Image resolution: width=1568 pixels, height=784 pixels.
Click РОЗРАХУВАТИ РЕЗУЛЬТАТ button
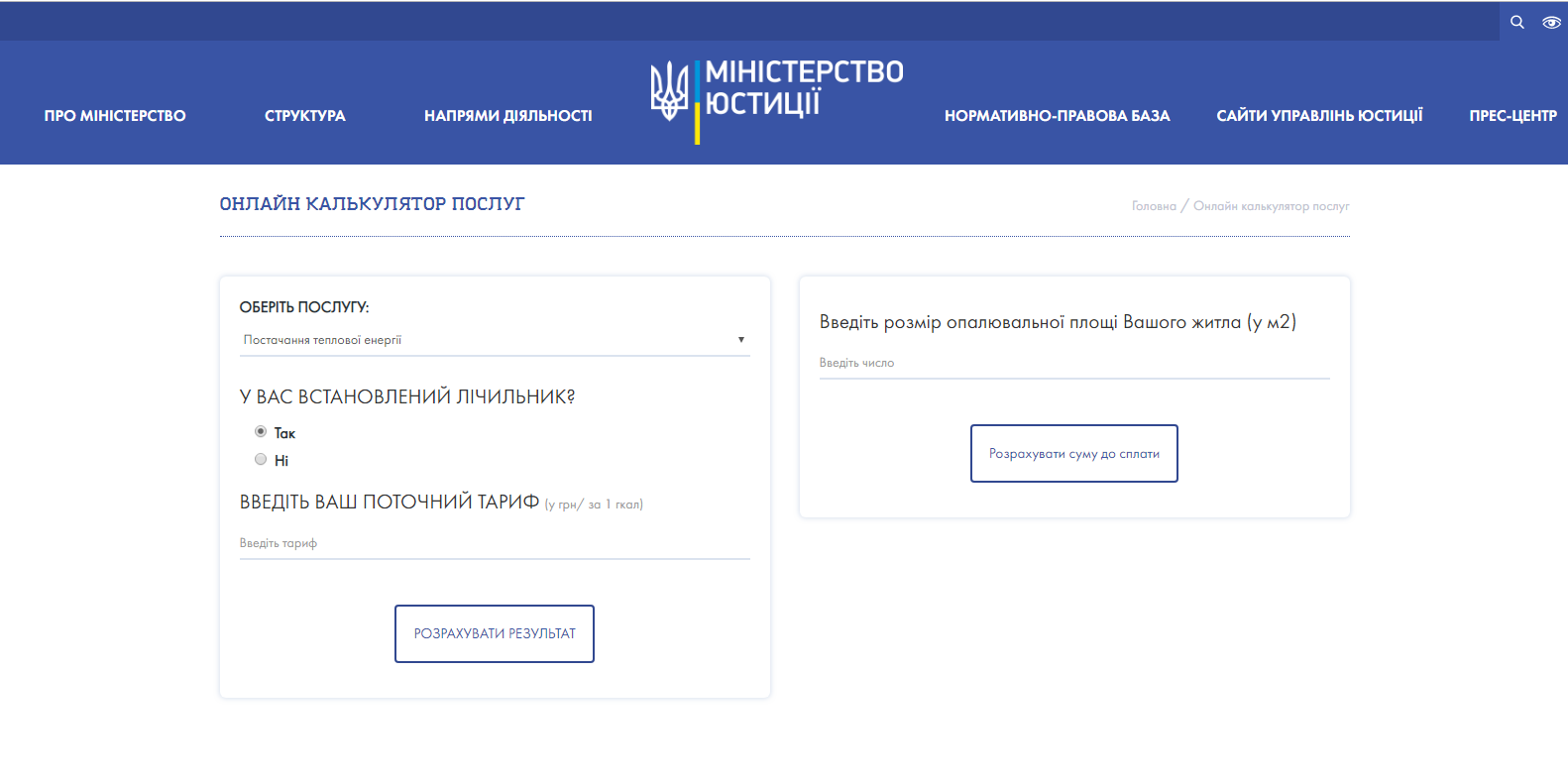(x=495, y=633)
